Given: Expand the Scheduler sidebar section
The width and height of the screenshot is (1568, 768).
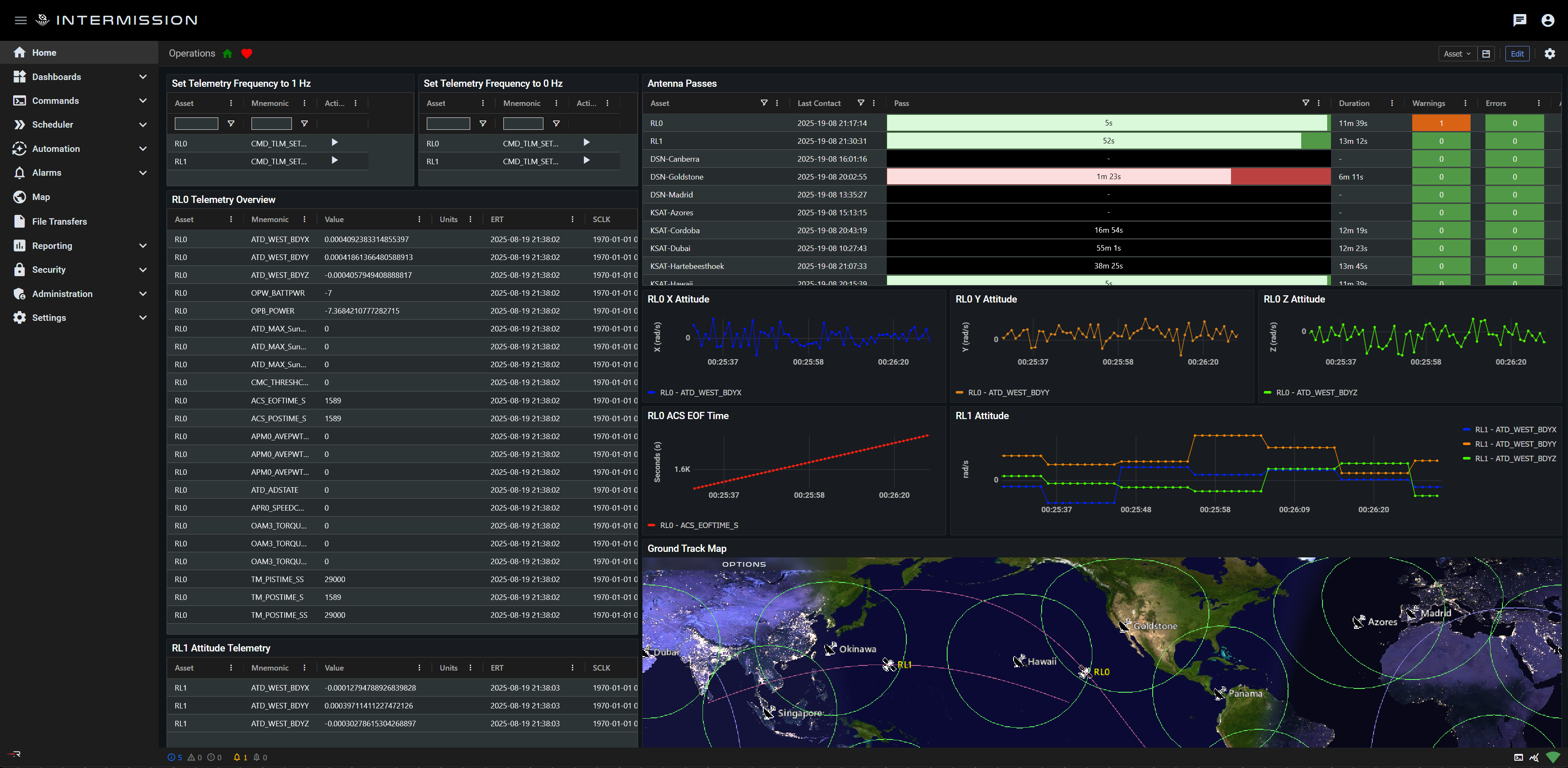Looking at the screenshot, I should (x=79, y=124).
